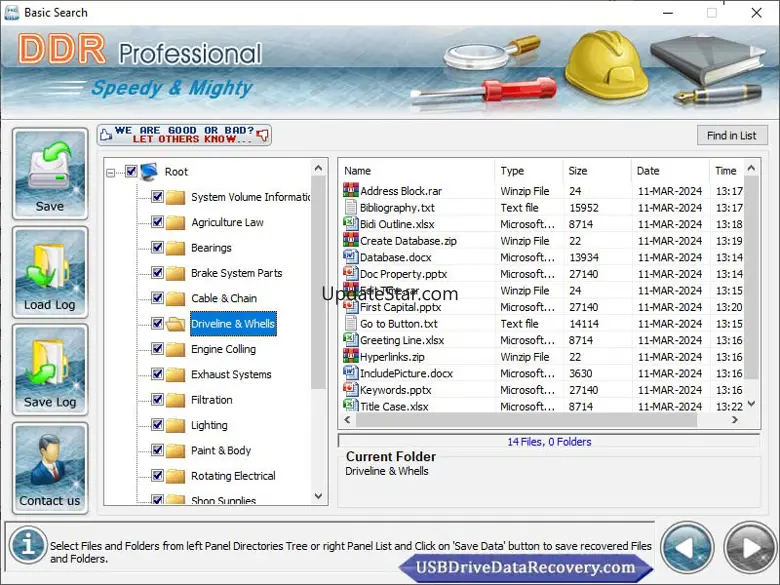Click the IncludePicture.docx file icon
Viewport: 780px width, 585px height.
tap(351, 373)
